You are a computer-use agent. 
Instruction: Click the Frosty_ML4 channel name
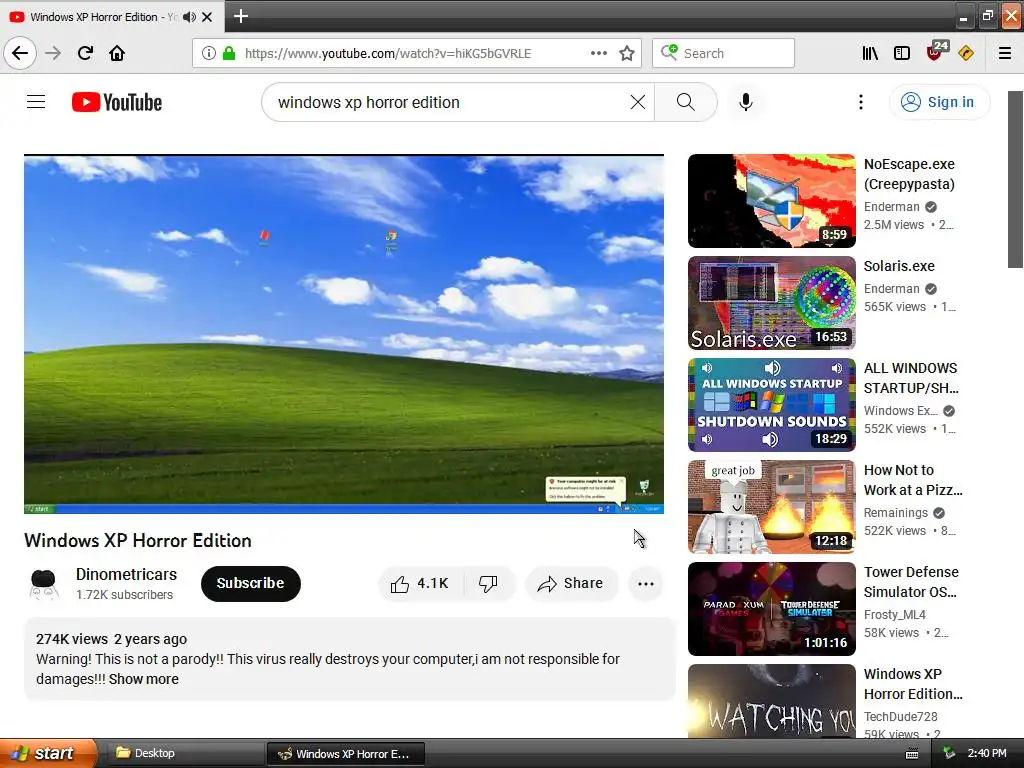coord(895,615)
